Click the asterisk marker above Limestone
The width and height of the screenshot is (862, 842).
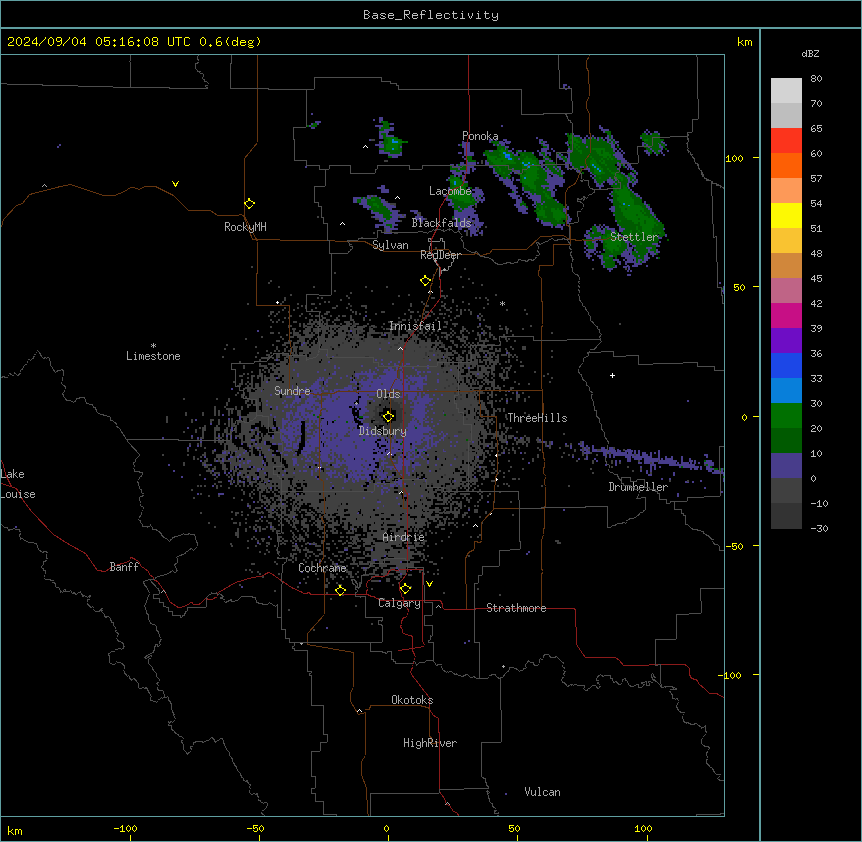(x=153, y=345)
